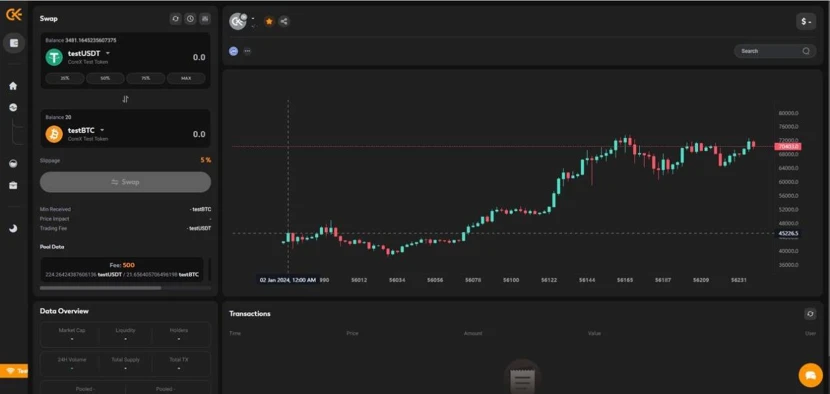Select the 75% amount button

pyautogui.click(x=146, y=78)
